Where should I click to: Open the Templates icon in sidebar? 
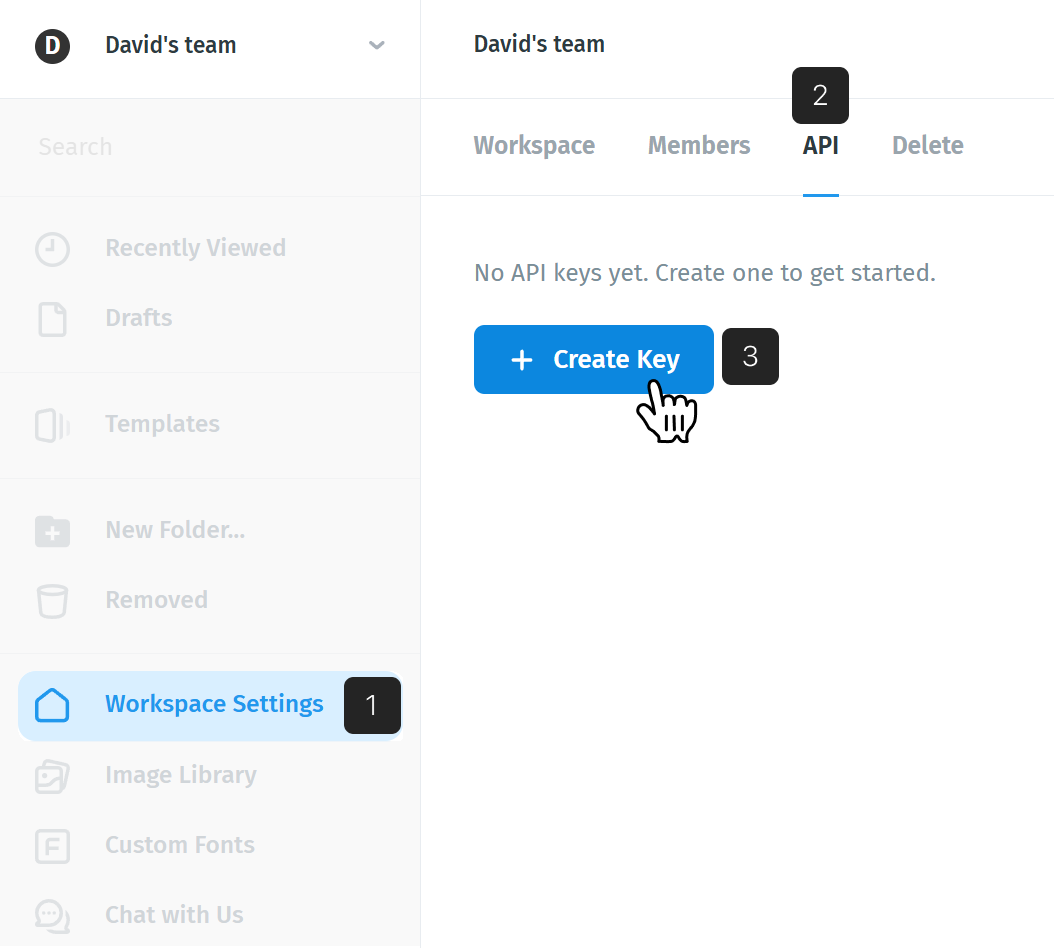pos(52,426)
